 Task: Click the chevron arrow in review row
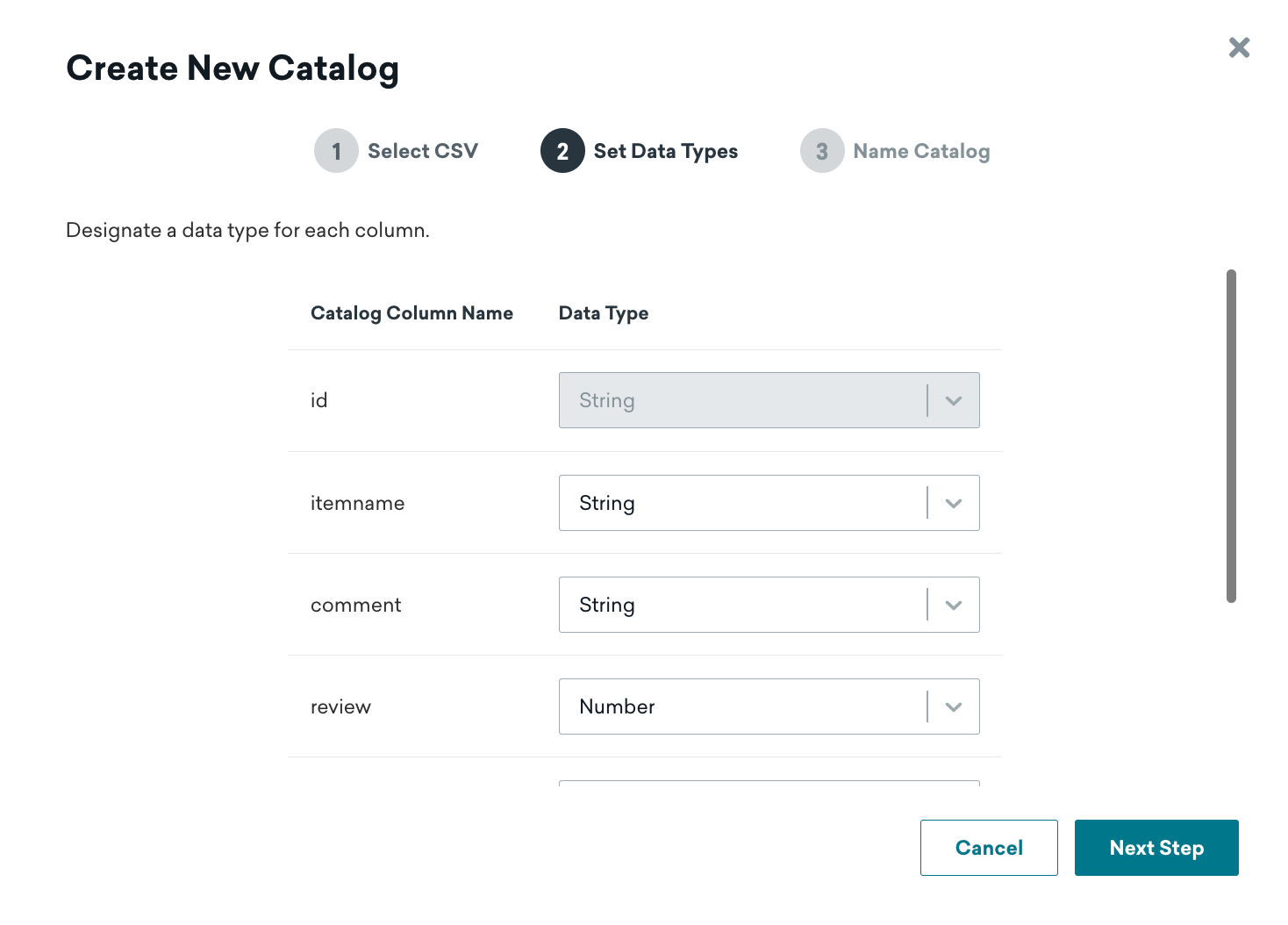(954, 707)
